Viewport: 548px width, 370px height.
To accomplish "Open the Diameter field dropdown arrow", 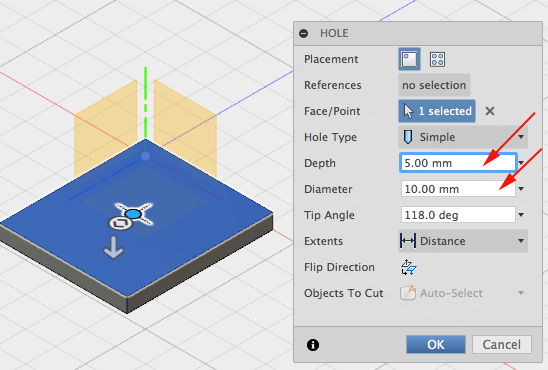I will (x=521, y=189).
